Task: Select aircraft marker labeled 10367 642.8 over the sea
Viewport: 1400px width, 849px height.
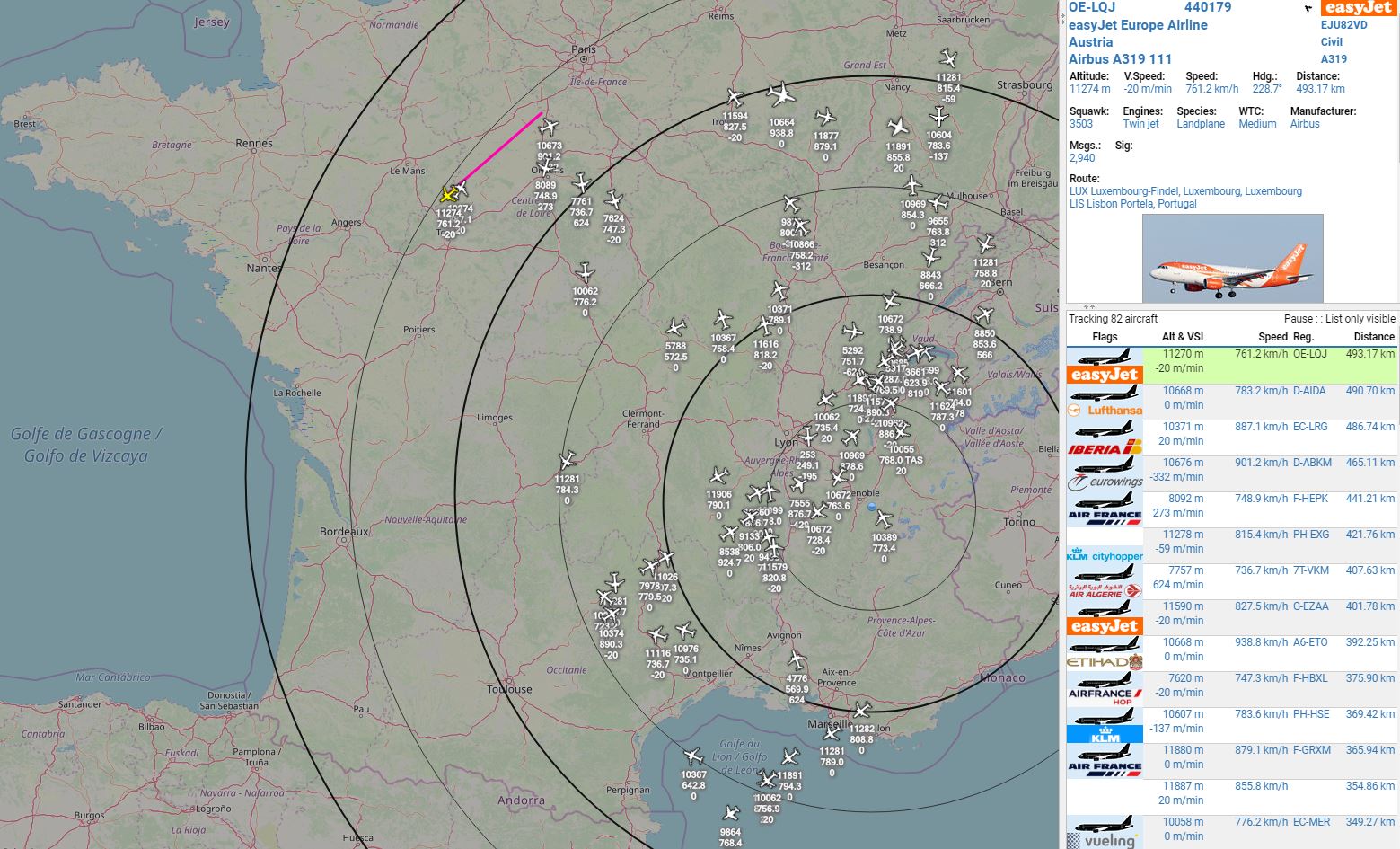Action: 692,756
